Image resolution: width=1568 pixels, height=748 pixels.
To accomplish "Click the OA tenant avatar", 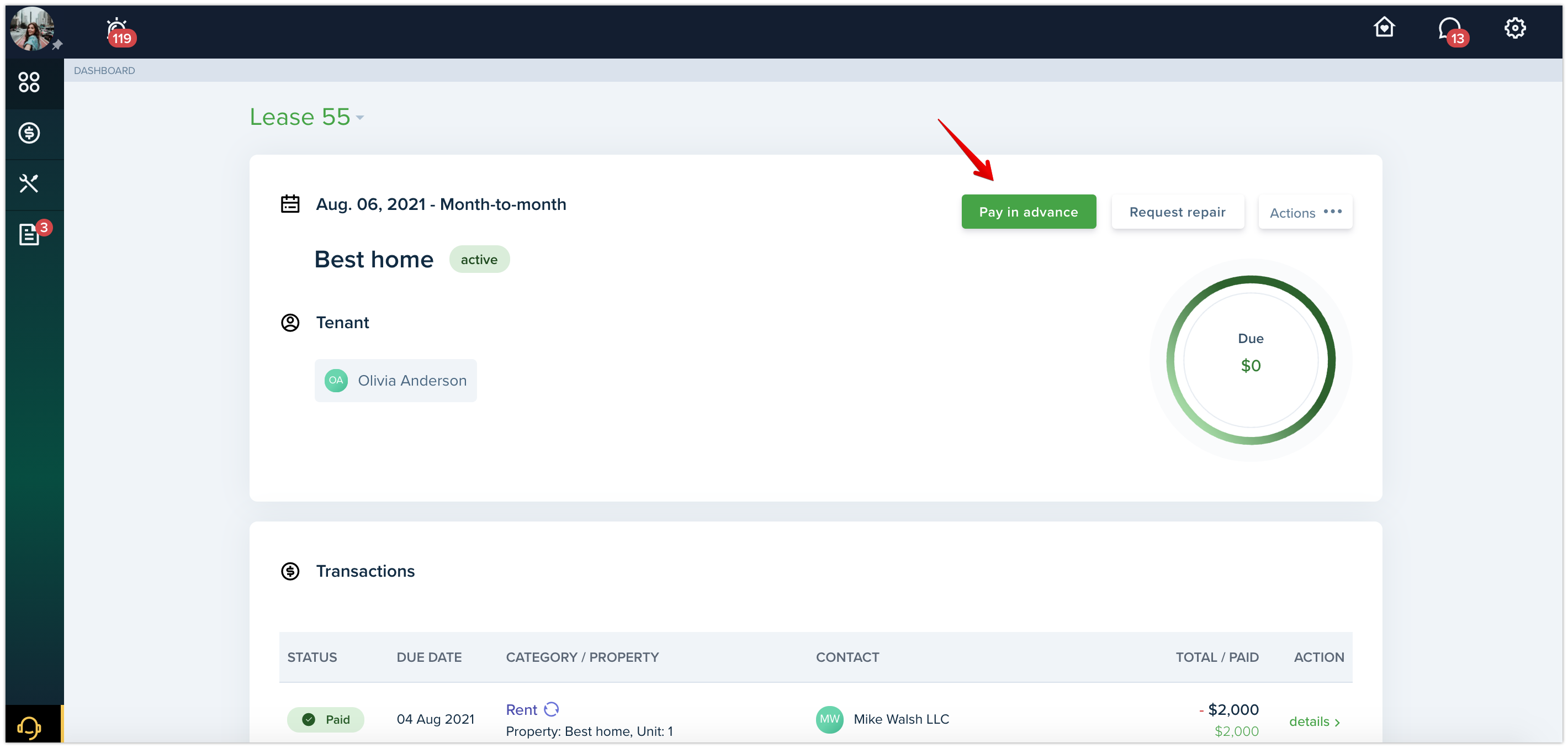I will (x=336, y=380).
